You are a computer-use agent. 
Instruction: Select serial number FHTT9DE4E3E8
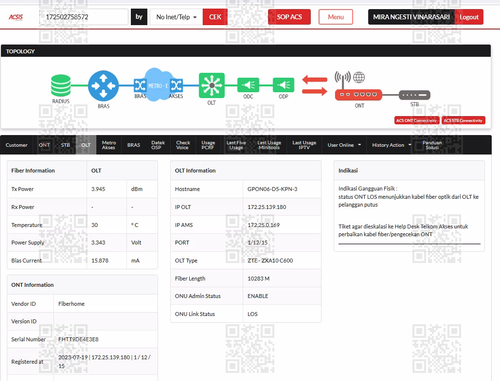pos(78,339)
